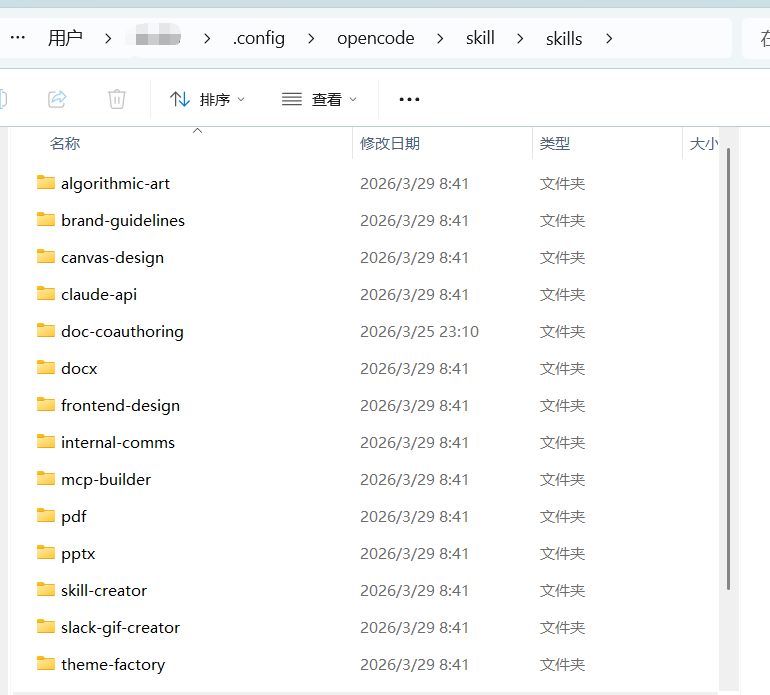Select the docx folder name

79,368
